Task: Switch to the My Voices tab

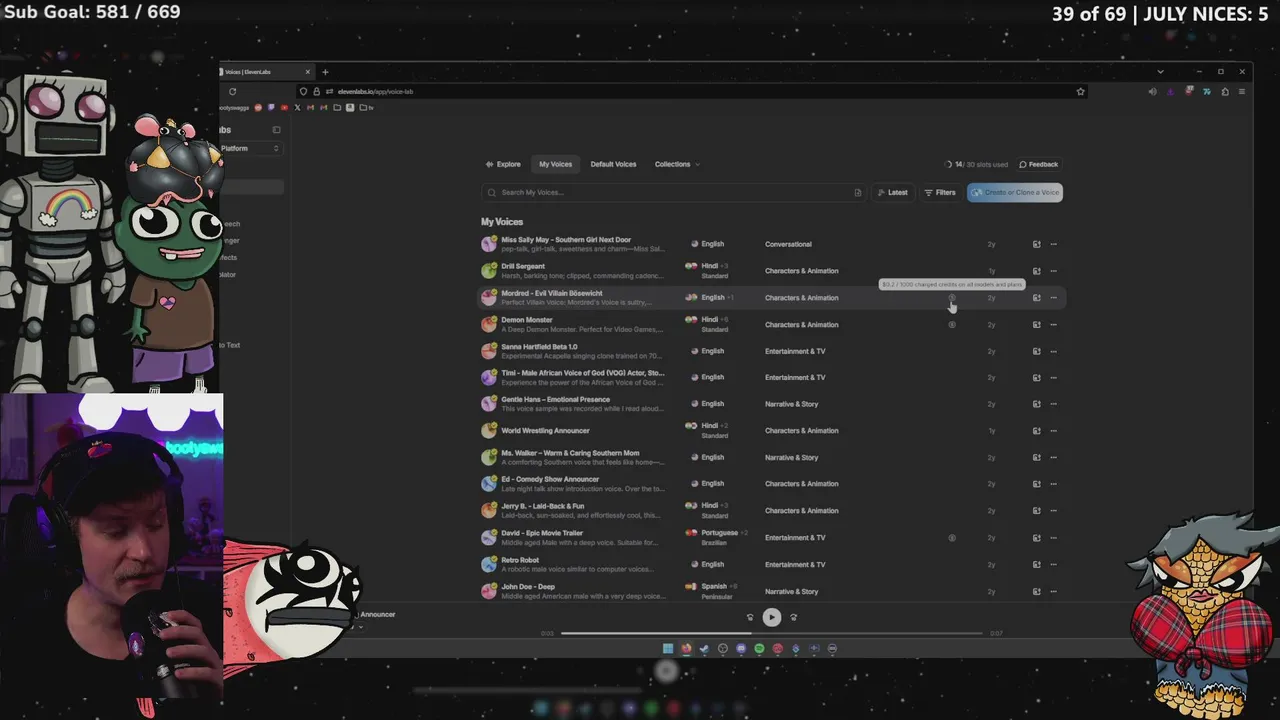Action: [x=555, y=164]
